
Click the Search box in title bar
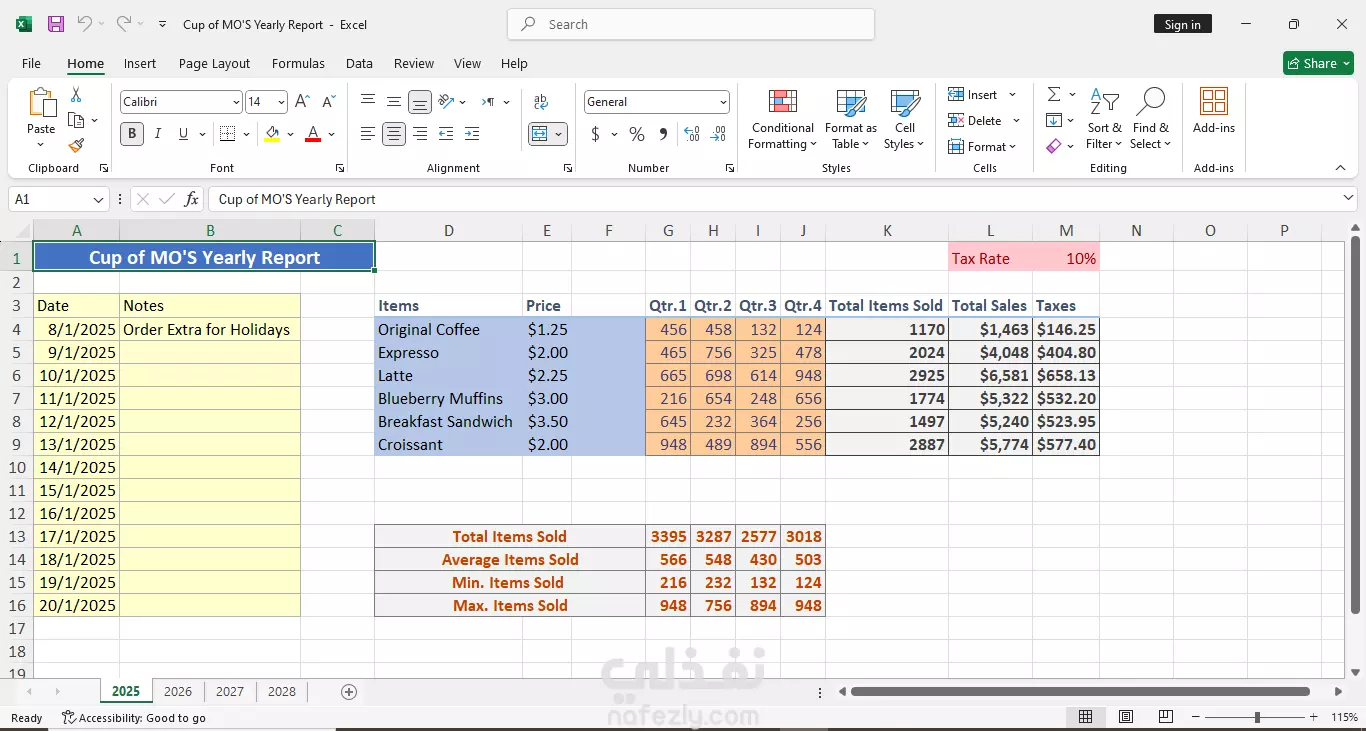[x=691, y=24]
